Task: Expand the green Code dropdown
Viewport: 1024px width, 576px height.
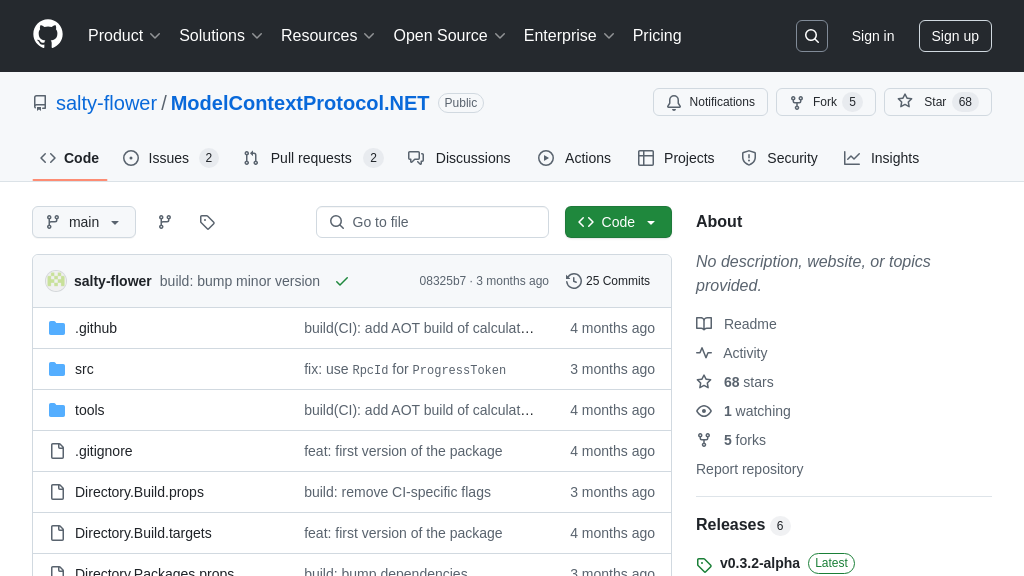Action: 618,222
